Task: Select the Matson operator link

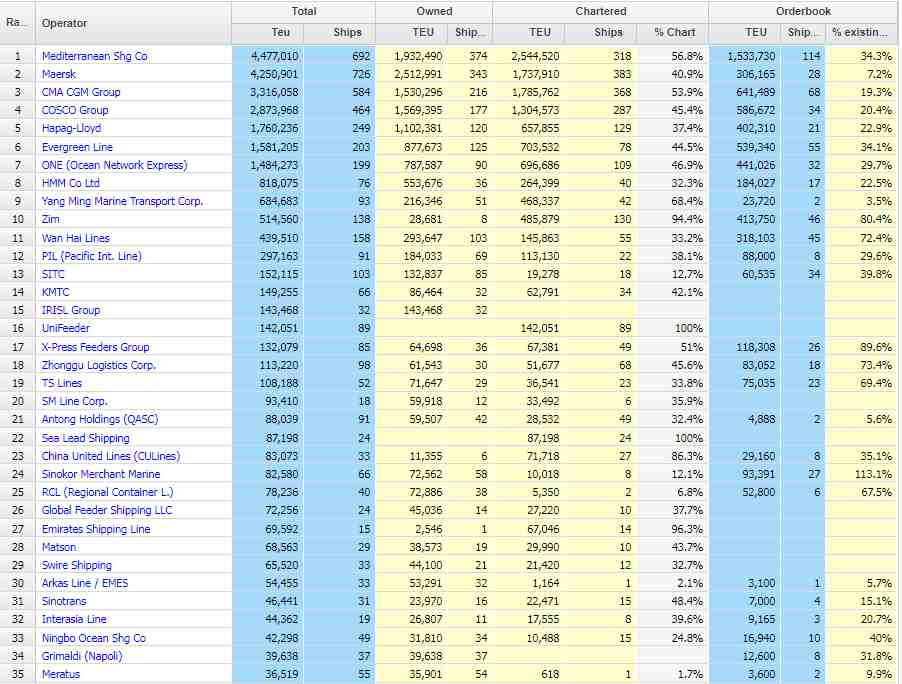Action: (59, 547)
